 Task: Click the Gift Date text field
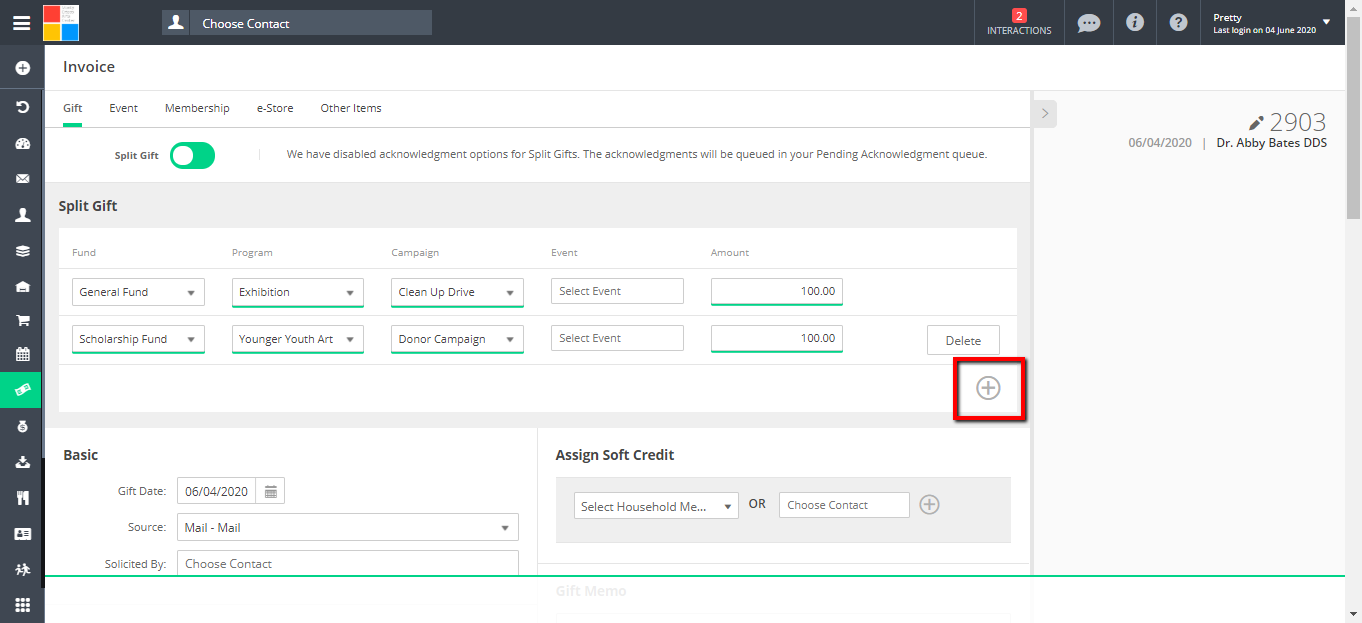(x=217, y=491)
